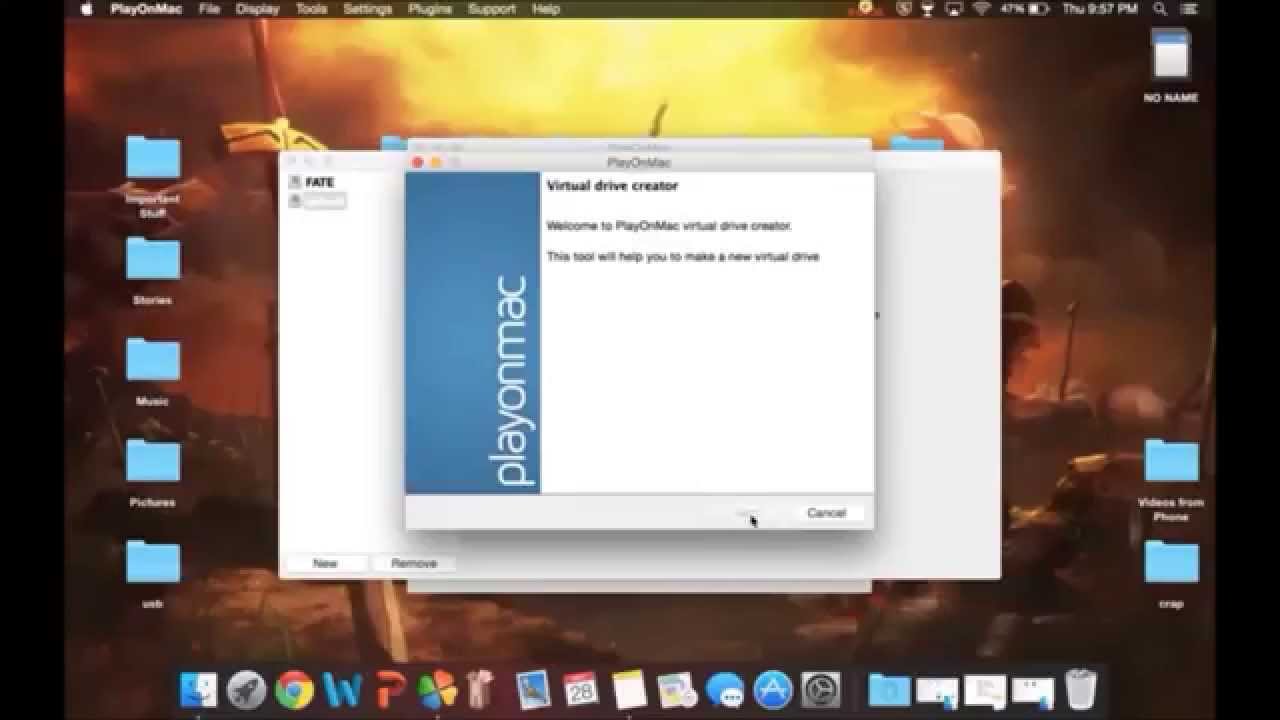Image resolution: width=1280 pixels, height=720 pixels.
Task: Click the Apple logo menu
Action: pyautogui.click(x=86, y=9)
